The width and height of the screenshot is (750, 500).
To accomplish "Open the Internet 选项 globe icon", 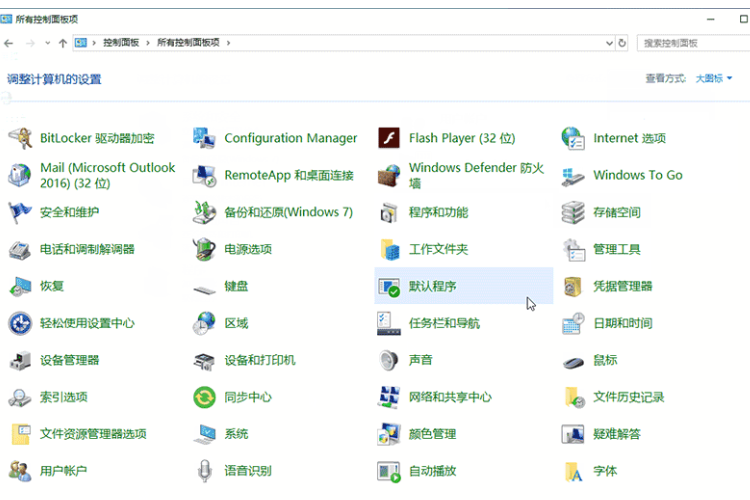I will click(x=573, y=138).
